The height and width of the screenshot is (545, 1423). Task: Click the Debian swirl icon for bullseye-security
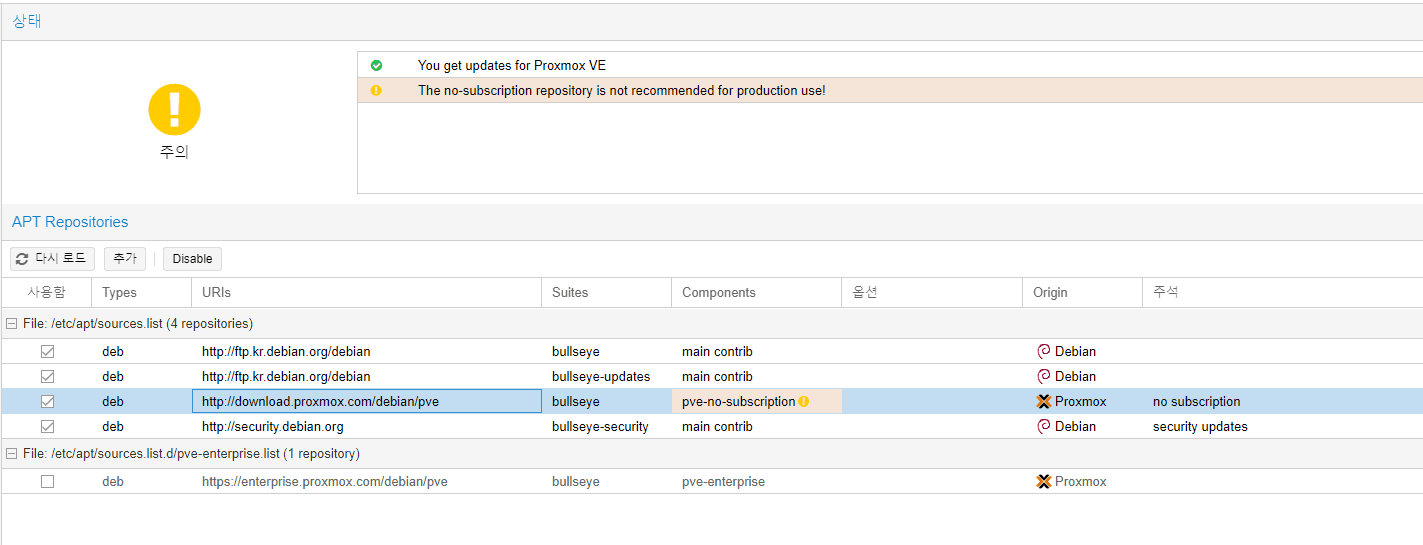[x=1044, y=426]
